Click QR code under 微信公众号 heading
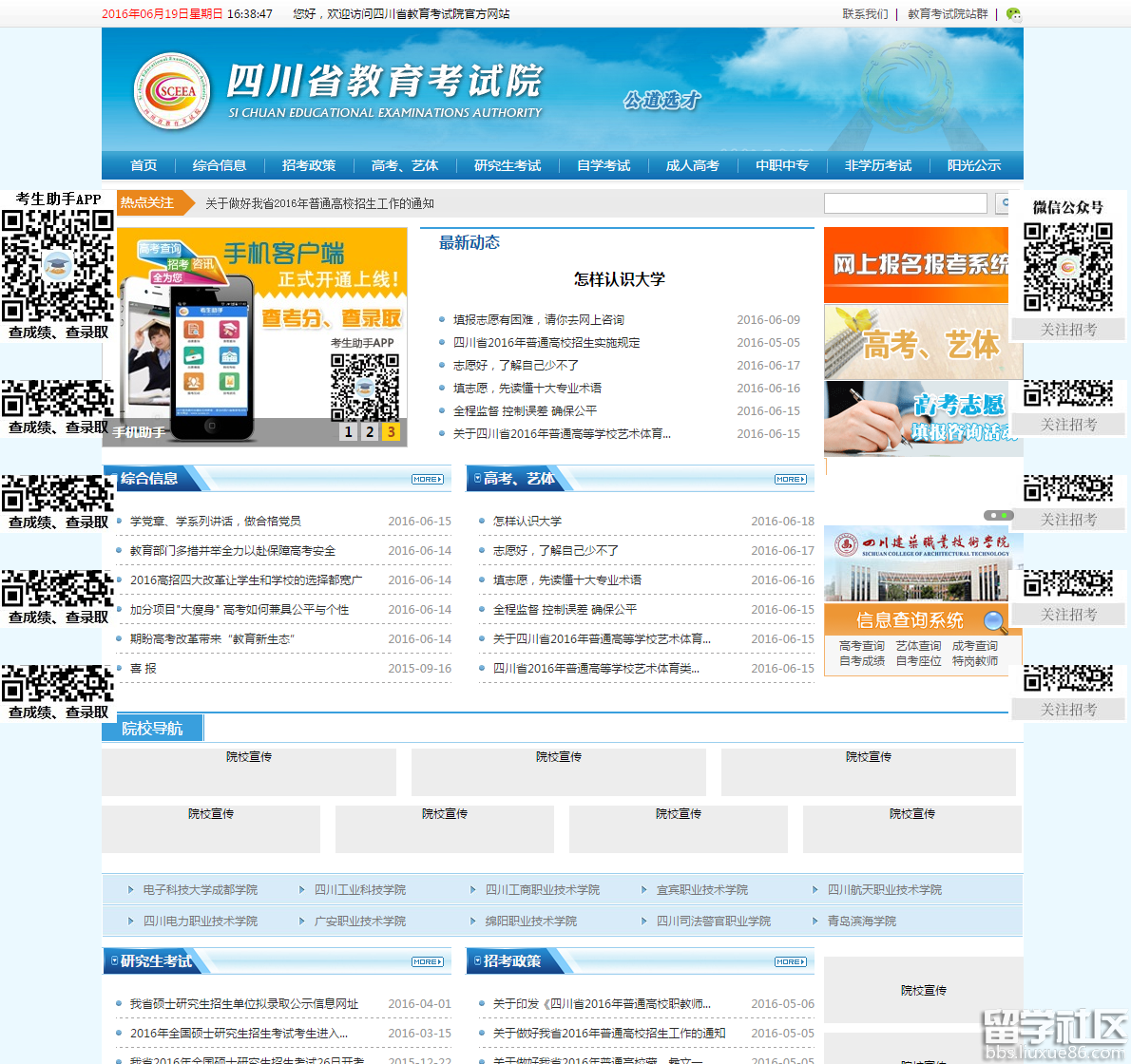The image size is (1131, 1064). 1068,267
